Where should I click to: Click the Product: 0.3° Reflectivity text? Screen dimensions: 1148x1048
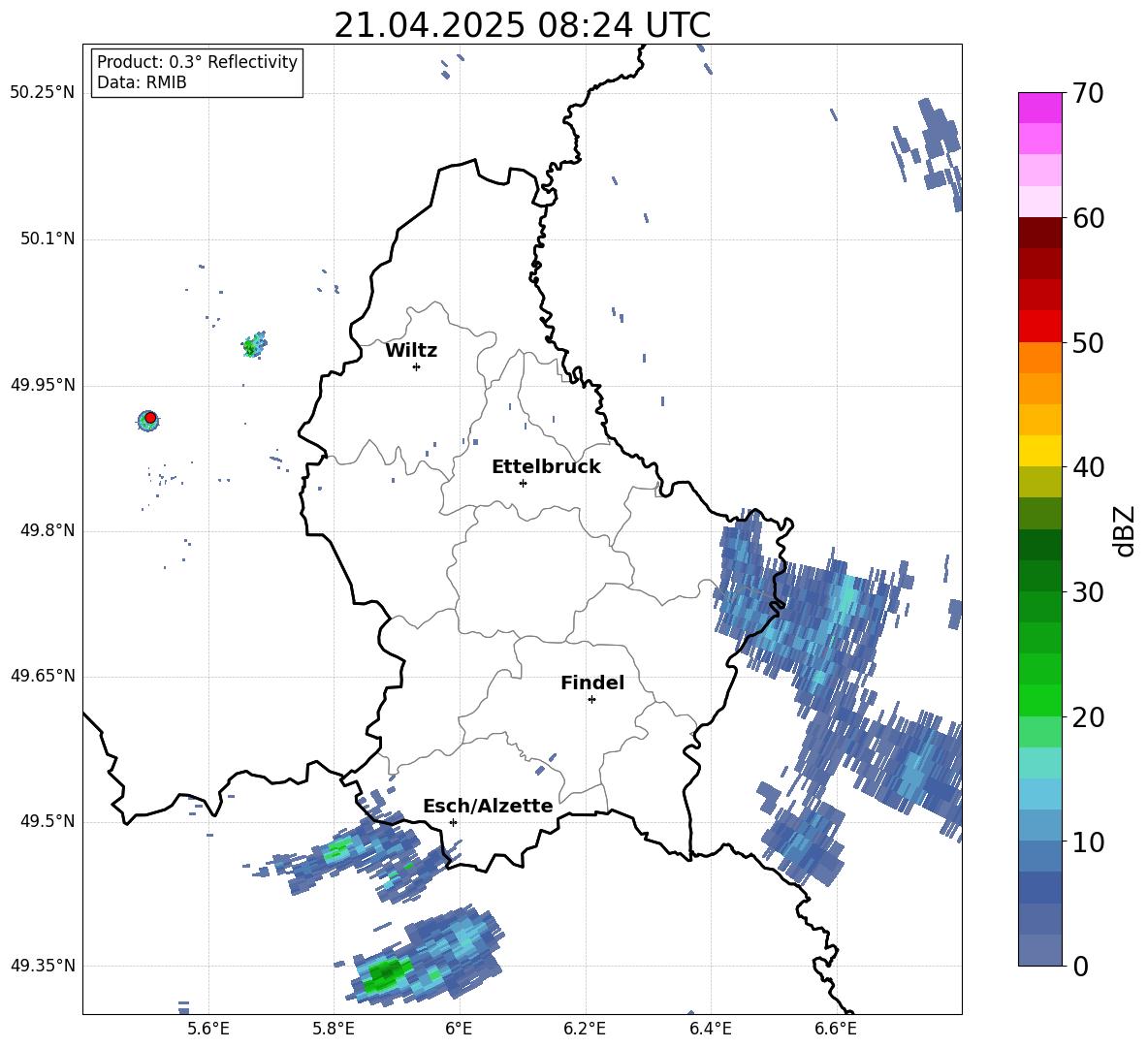point(197,62)
